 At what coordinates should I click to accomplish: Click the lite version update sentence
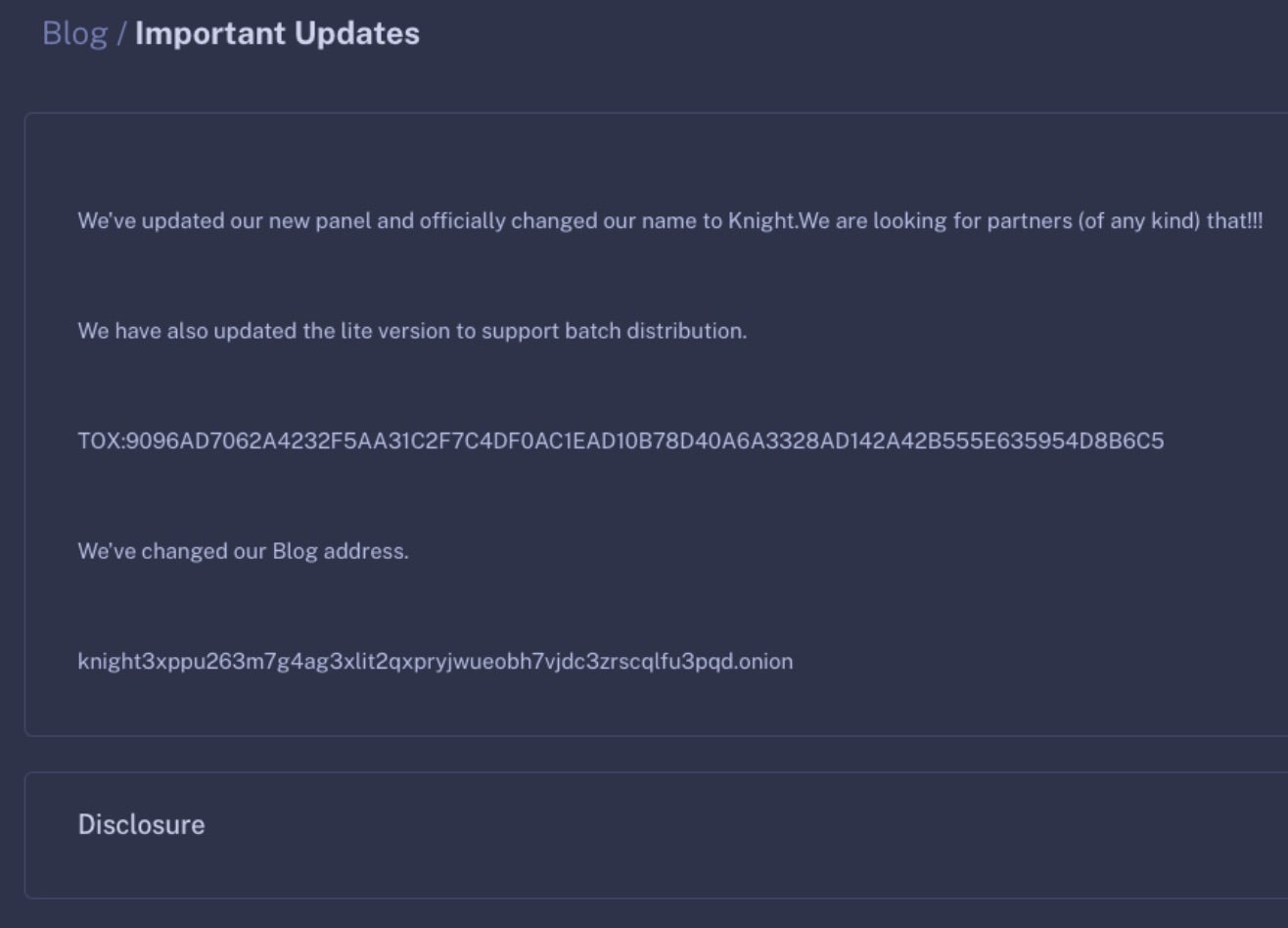(x=412, y=331)
